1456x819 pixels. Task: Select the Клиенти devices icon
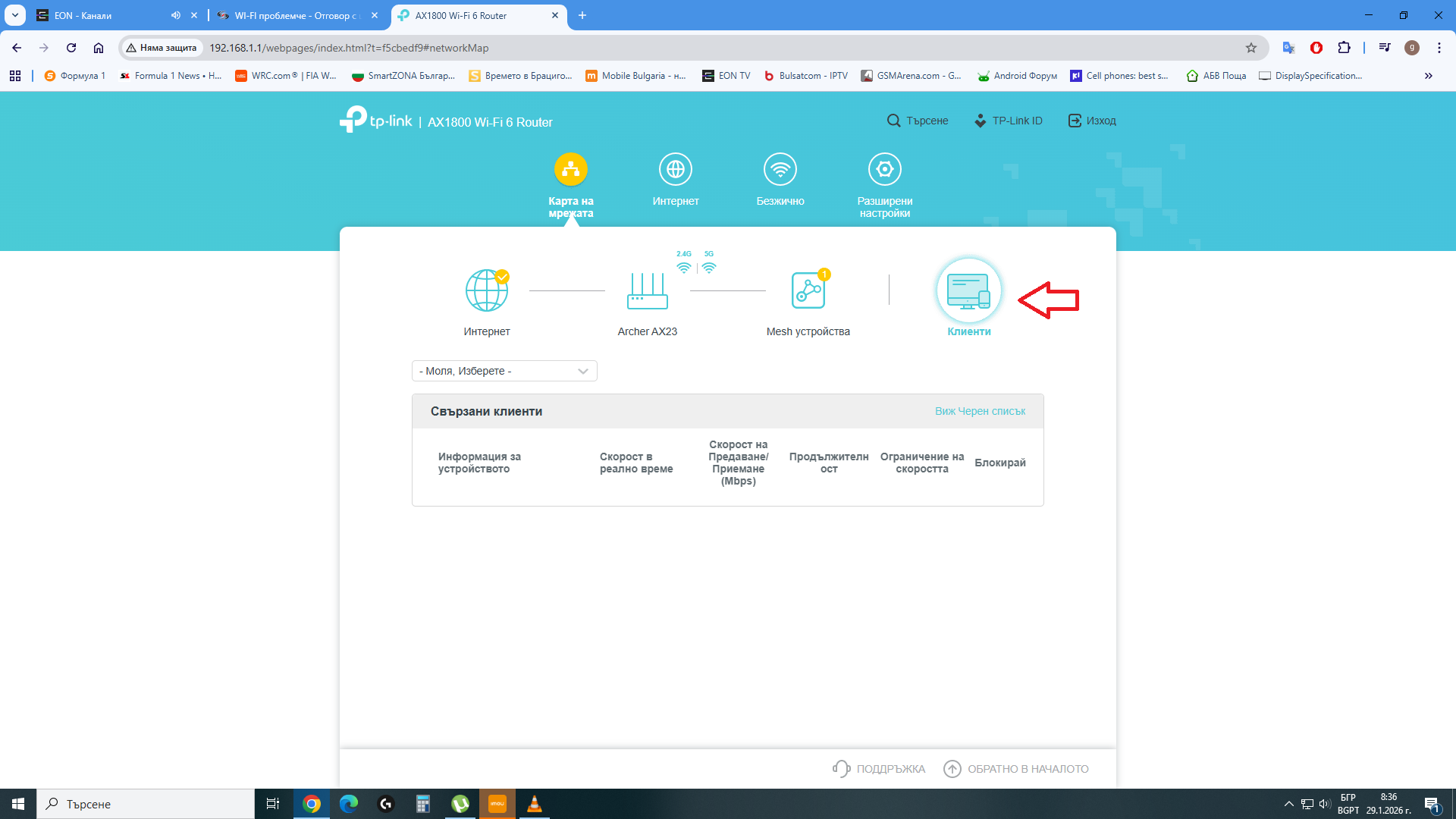point(968,291)
